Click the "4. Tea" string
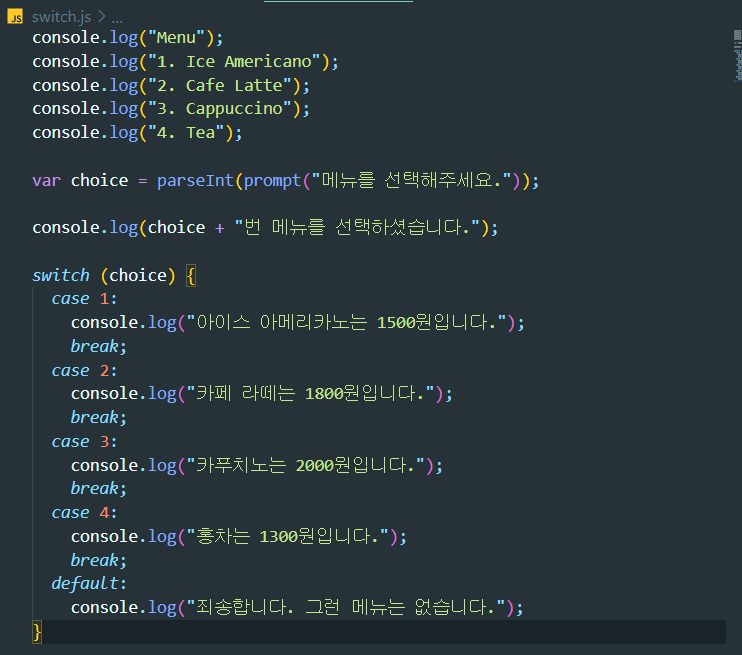This screenshot has width=742, height=655. click(186, 133)
